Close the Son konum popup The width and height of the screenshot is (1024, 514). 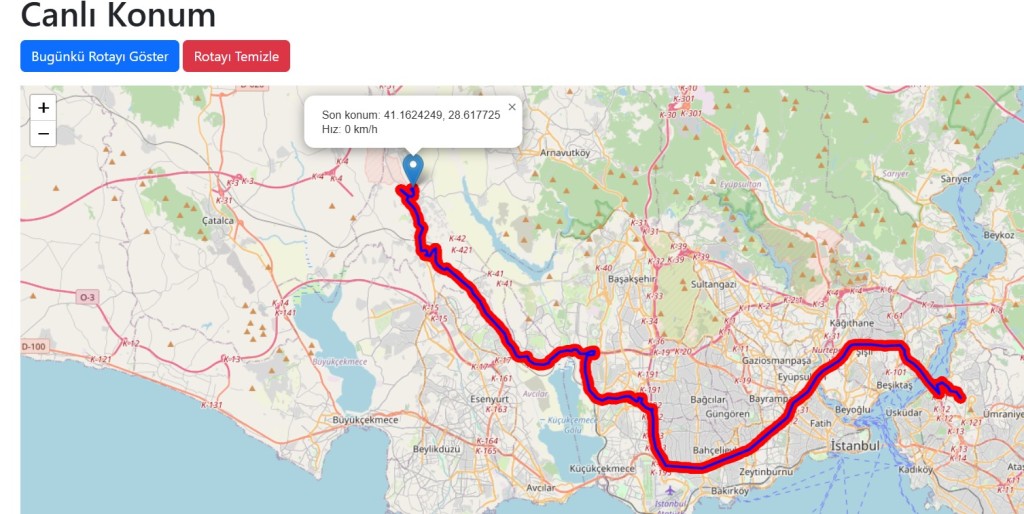(512, 107)
